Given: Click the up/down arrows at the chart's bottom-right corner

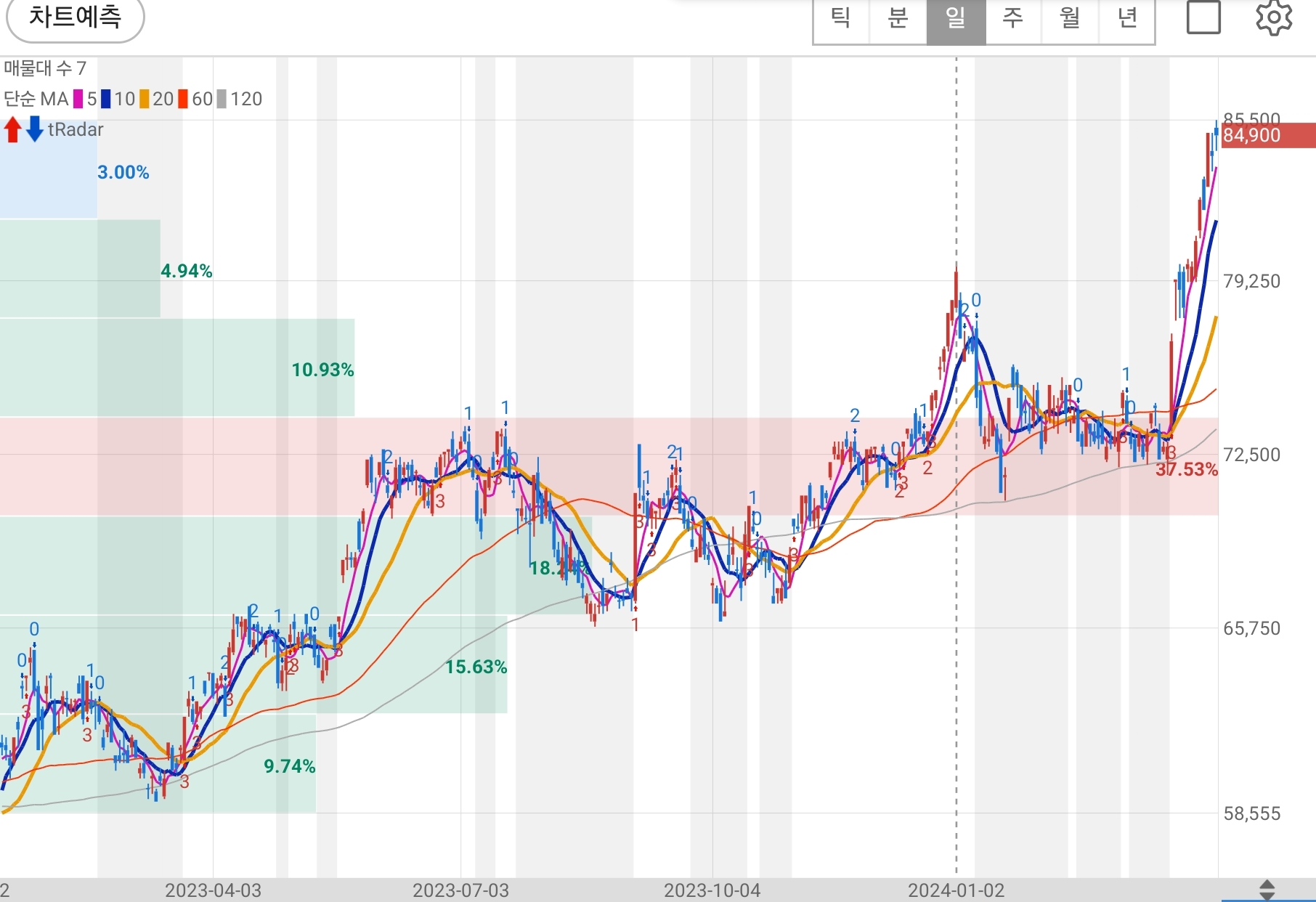Looking at the screenshot, I should [1267, 890].
